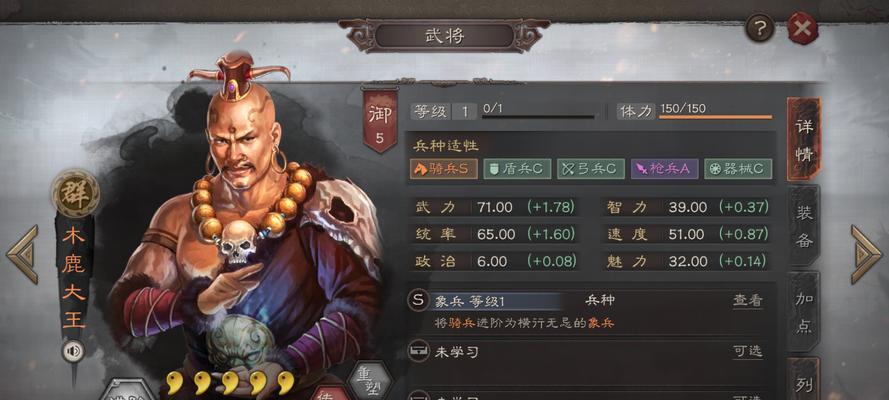889x400 pixels.
Task: Click the S-rank skill icon for 象兵
Action: click(418, 301)
